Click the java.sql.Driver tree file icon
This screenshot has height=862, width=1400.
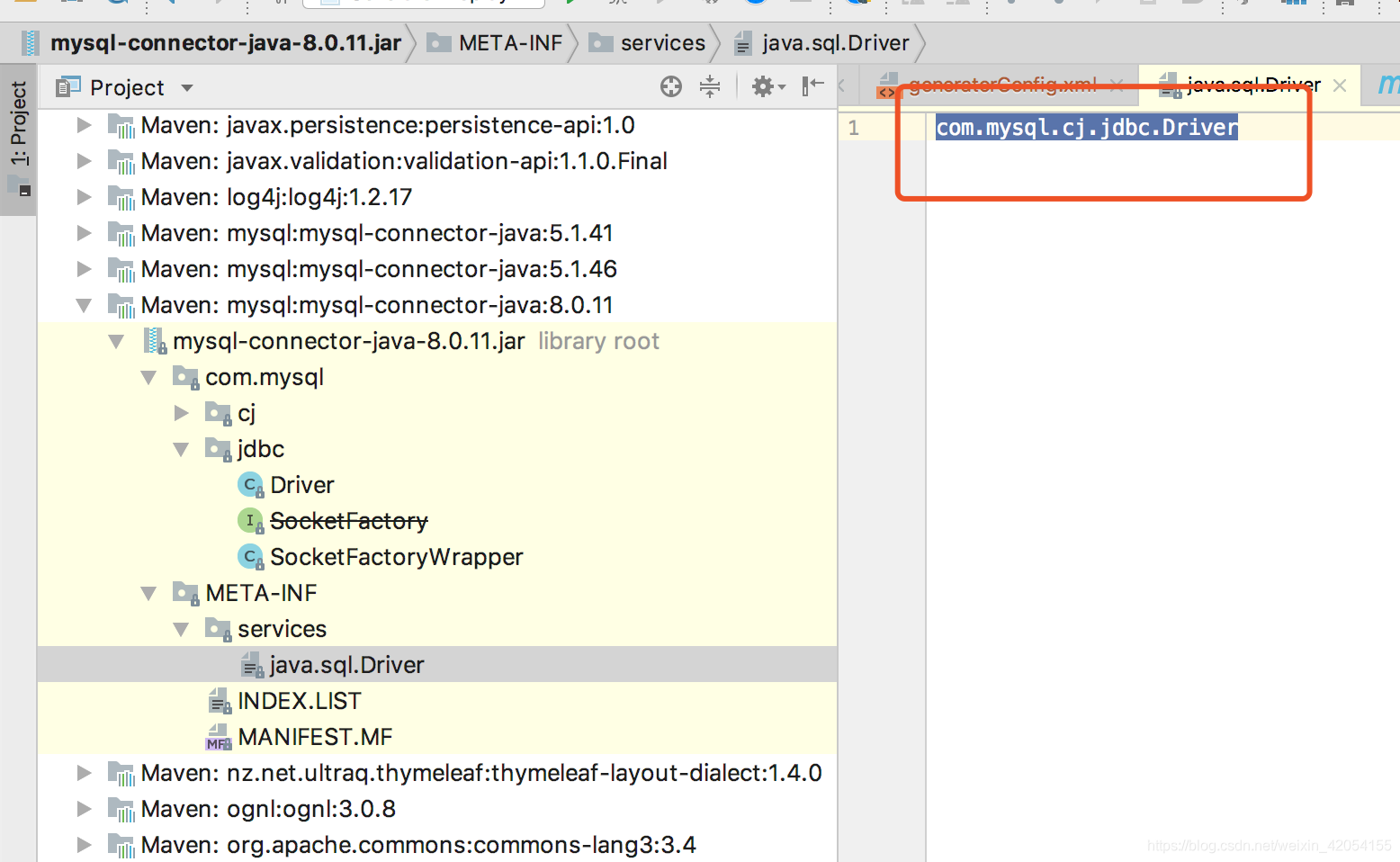[x=252, y=665]
